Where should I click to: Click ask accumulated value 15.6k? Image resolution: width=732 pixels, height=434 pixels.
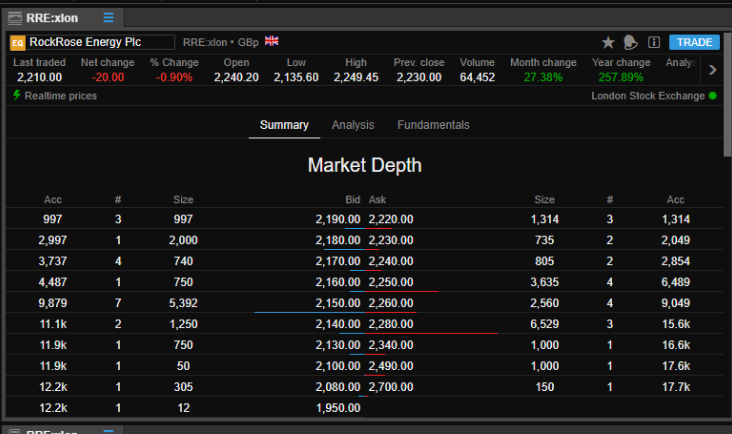tap(676, 324)
